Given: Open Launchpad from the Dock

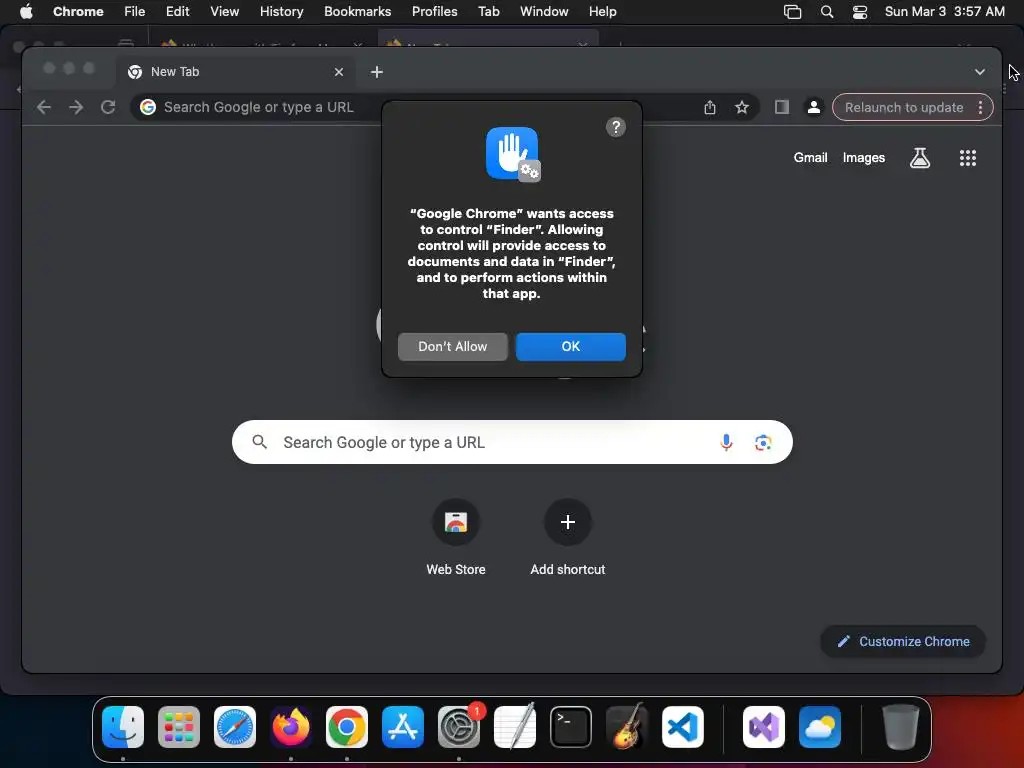Looking at the screenshot, I should click(x=179, y=727).
